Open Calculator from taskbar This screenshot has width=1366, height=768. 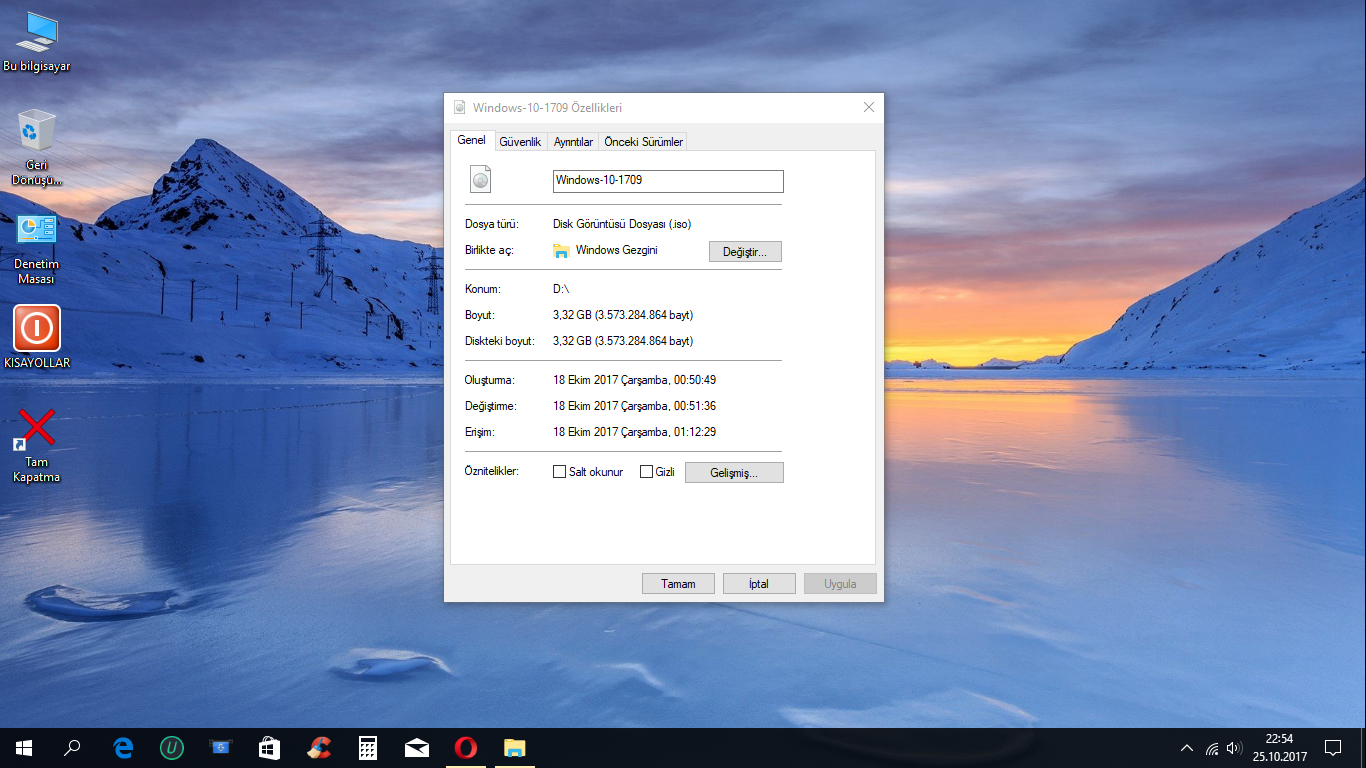pyautogui.click(x=368, y=747)
